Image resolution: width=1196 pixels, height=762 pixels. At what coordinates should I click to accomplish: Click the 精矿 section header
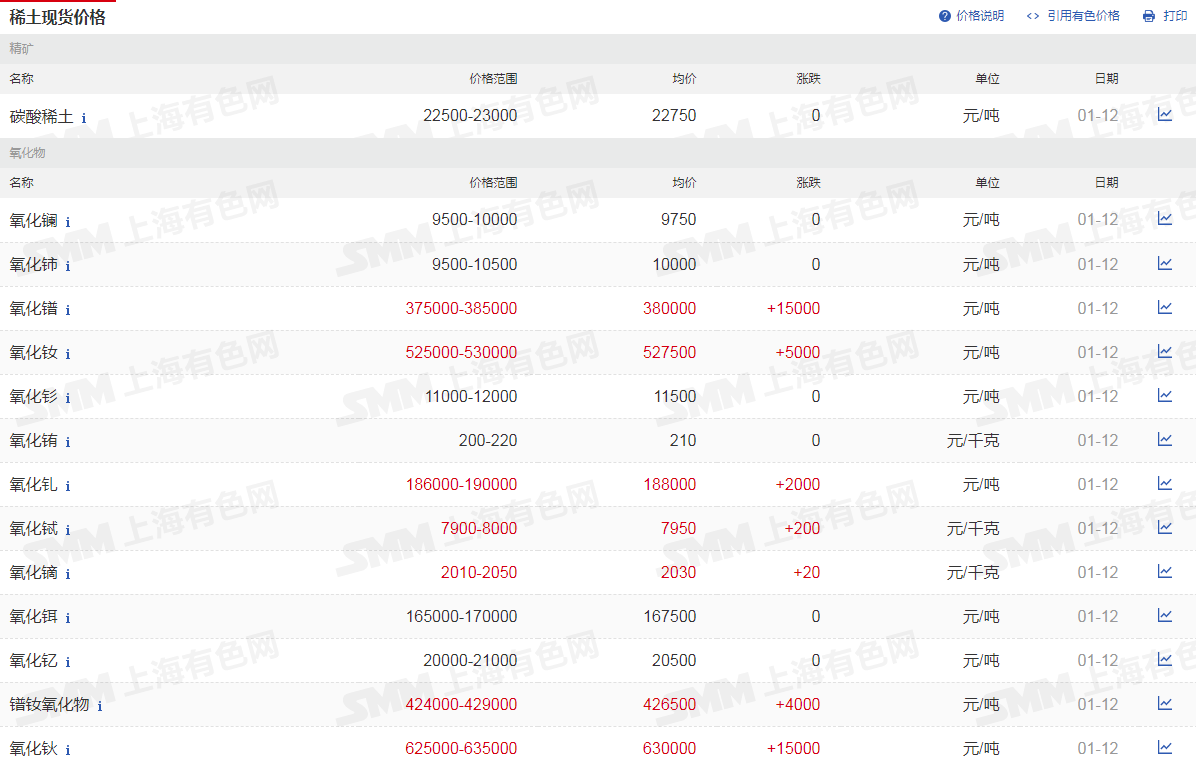coord(21,49)
